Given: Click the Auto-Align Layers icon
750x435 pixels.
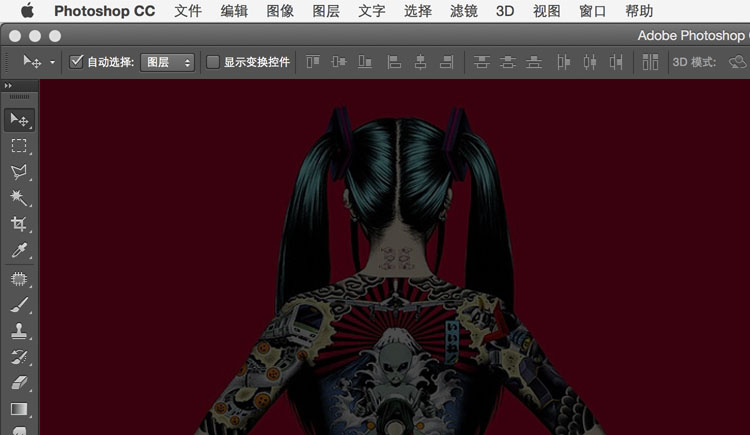Looking at the screenshot, I should point(650,62).
